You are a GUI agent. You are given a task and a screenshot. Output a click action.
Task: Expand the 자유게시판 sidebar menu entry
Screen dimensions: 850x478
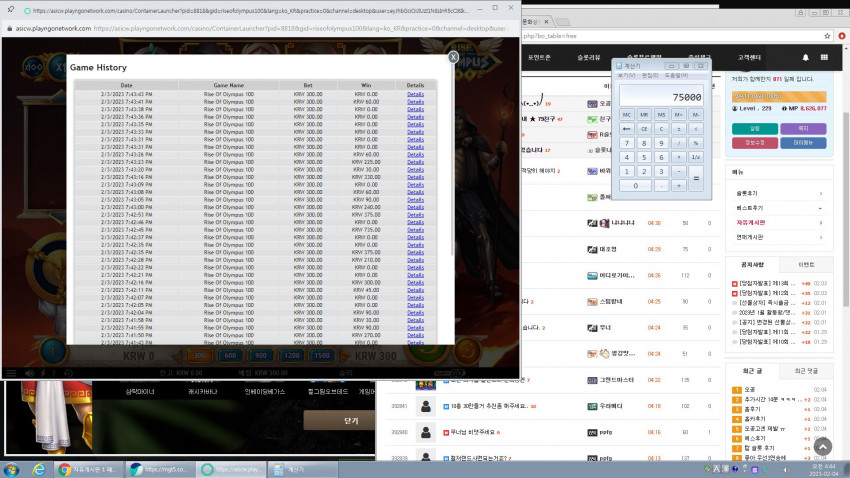[779, 223]
